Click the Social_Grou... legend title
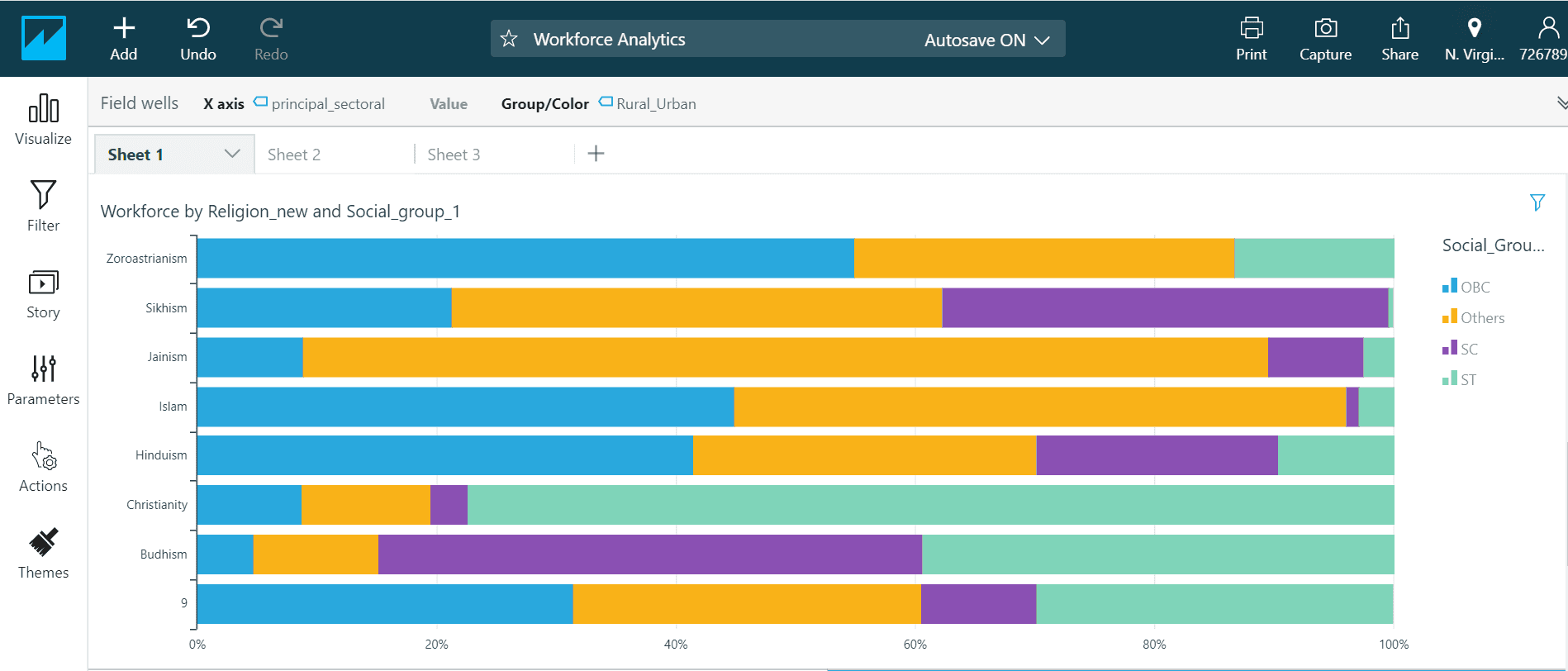The image size is (1568, 671). tap(1493, 245)
